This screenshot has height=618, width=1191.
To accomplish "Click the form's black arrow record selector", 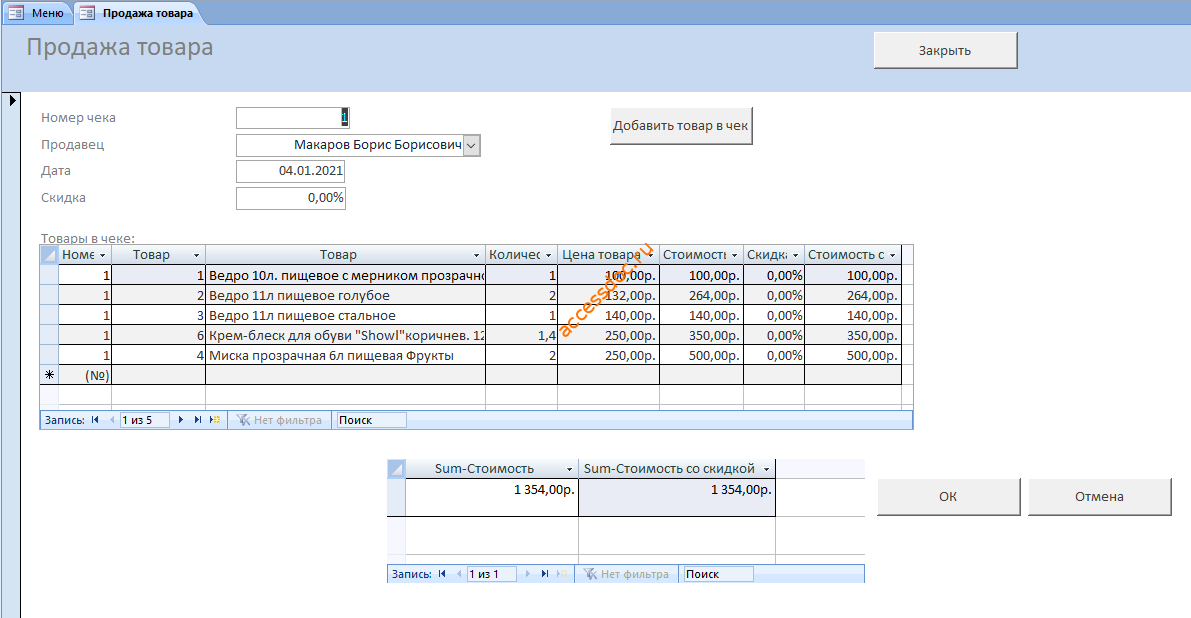I will (12, 99).
